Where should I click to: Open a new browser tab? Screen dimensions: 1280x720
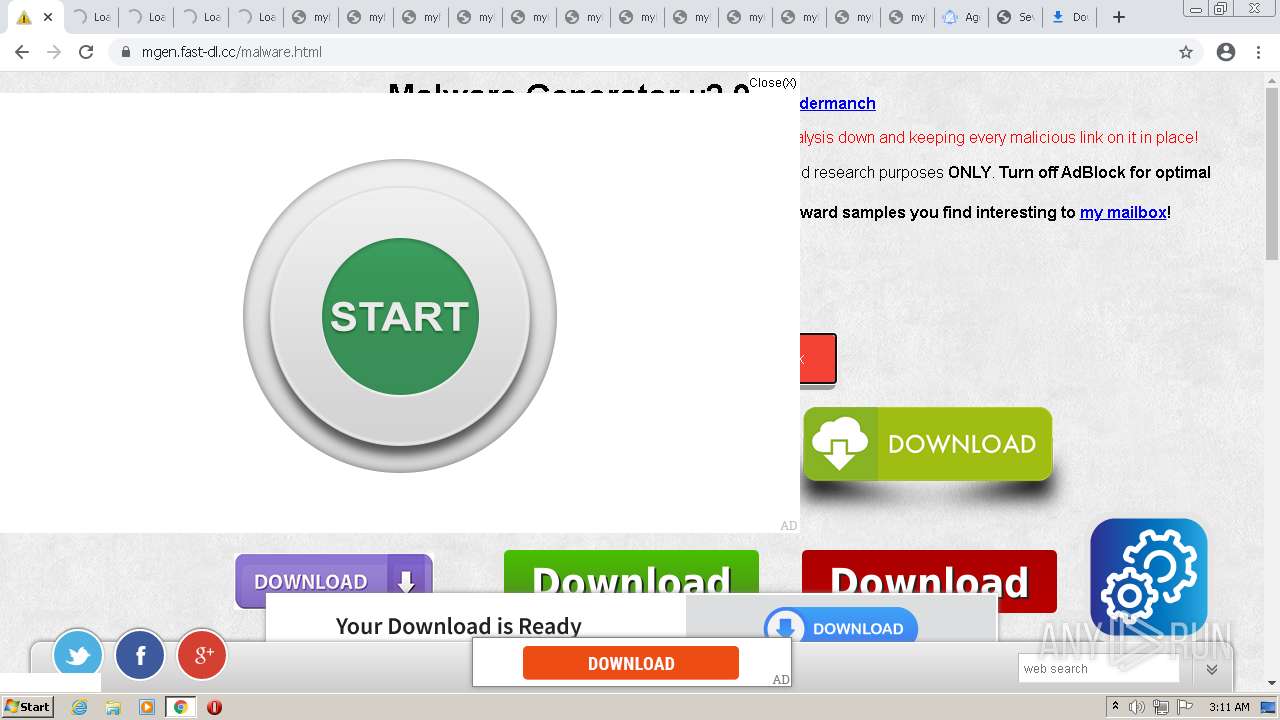pos(1119,17)
